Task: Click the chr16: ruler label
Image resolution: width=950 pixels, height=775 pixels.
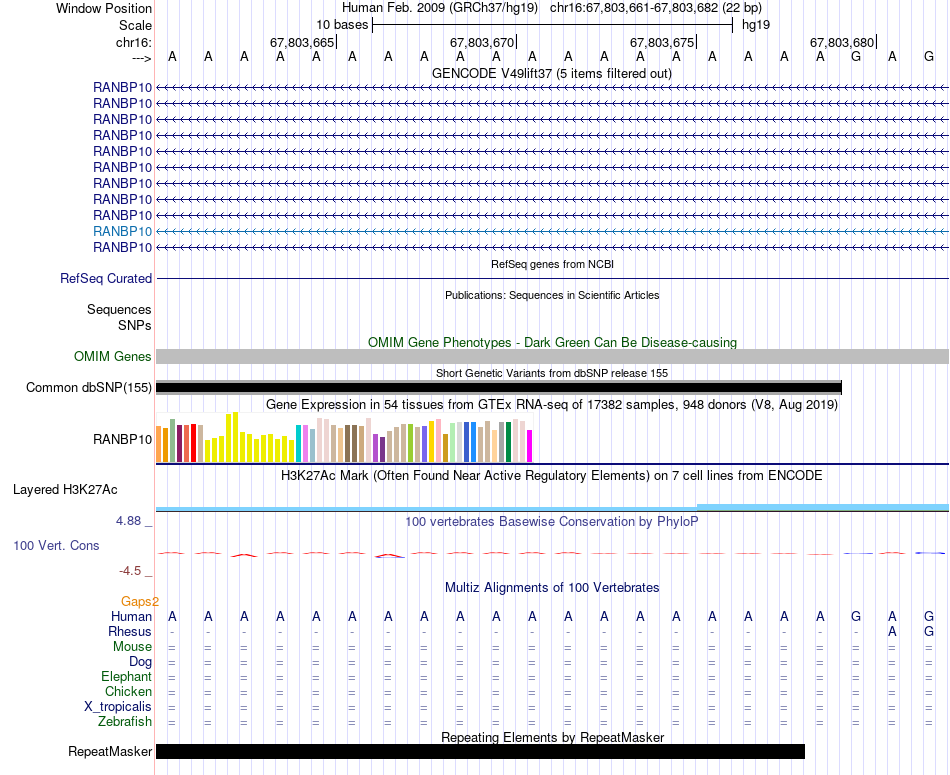Action: [x=133, y=42]
